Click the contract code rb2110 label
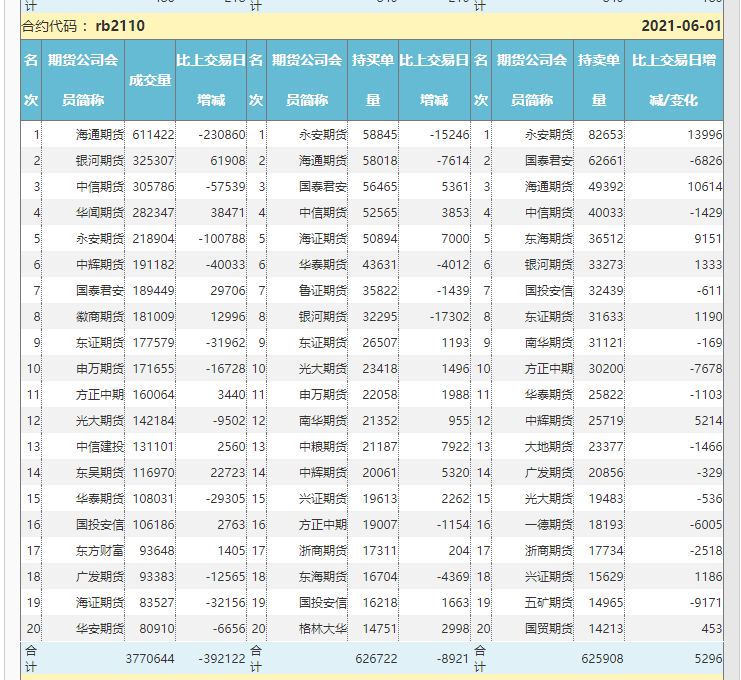The width and height of the screenshot is (741, 680). [119, 26]
